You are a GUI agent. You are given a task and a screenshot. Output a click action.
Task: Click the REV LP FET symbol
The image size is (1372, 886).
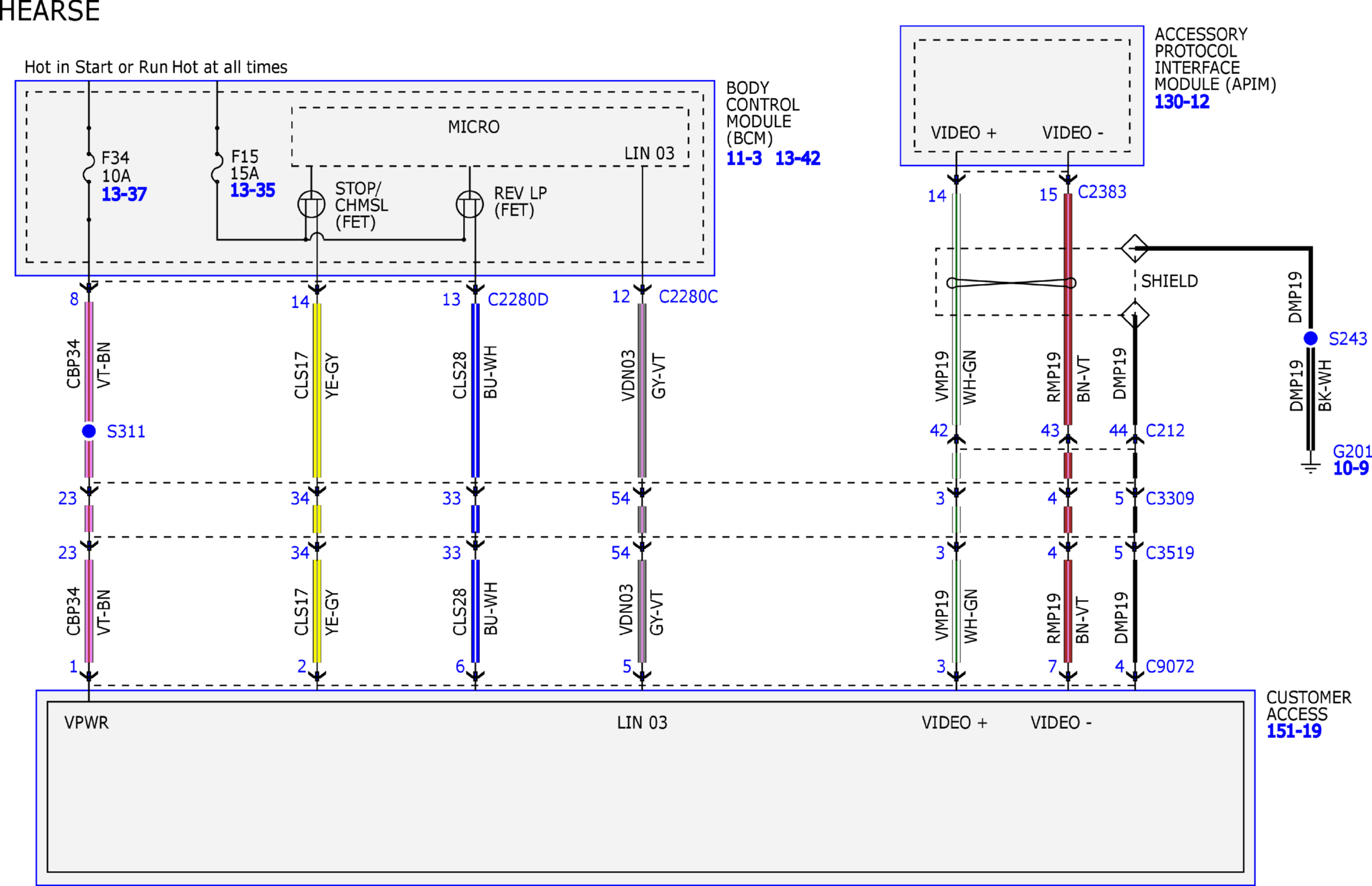470,205
